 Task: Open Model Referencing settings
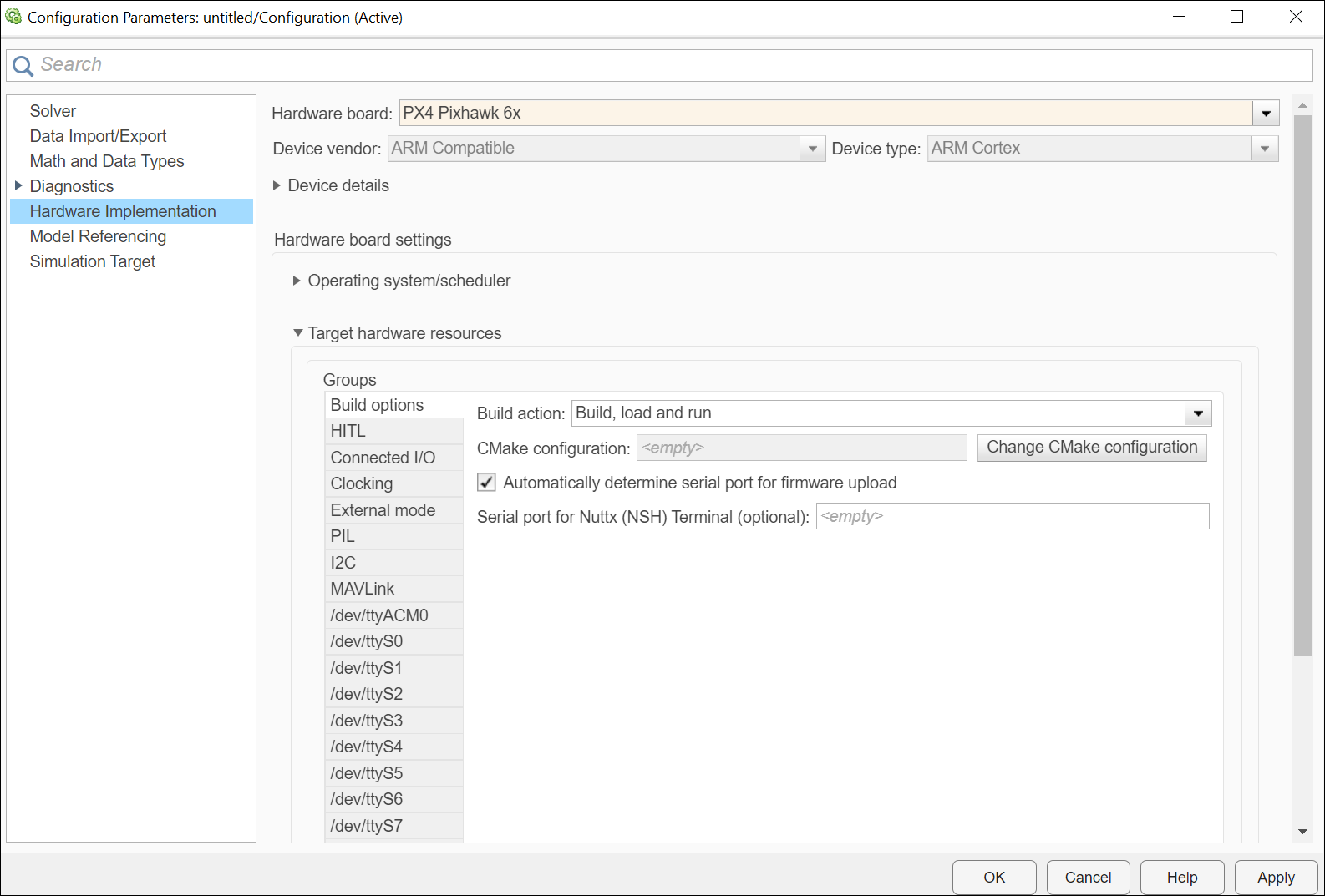[98, 236]
